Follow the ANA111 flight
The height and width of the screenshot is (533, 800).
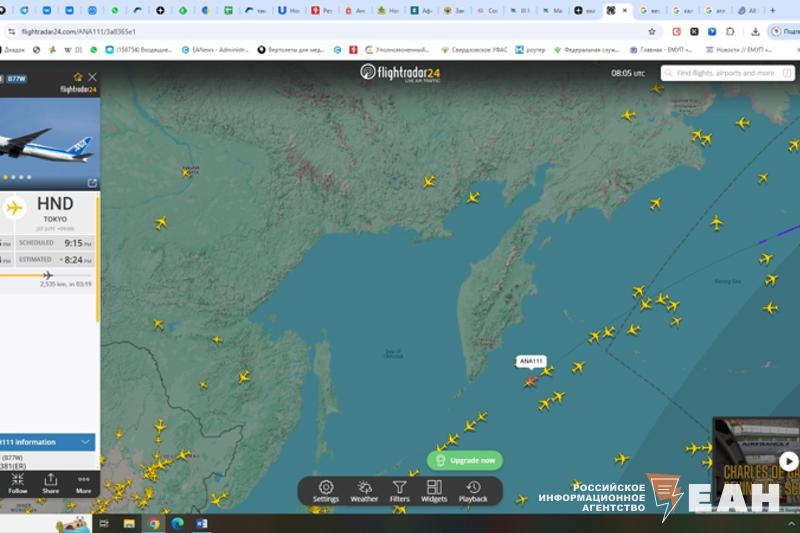click(18, 483)
